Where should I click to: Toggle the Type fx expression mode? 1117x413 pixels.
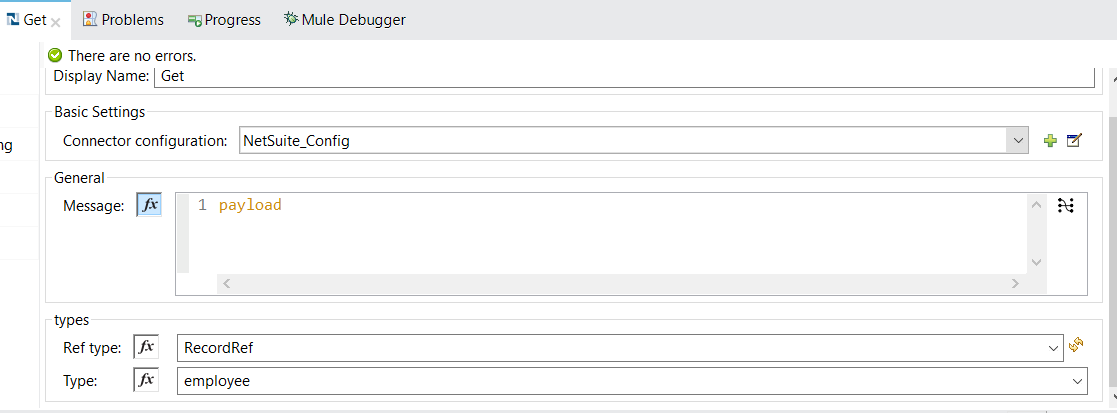click(x=146, y=381)
